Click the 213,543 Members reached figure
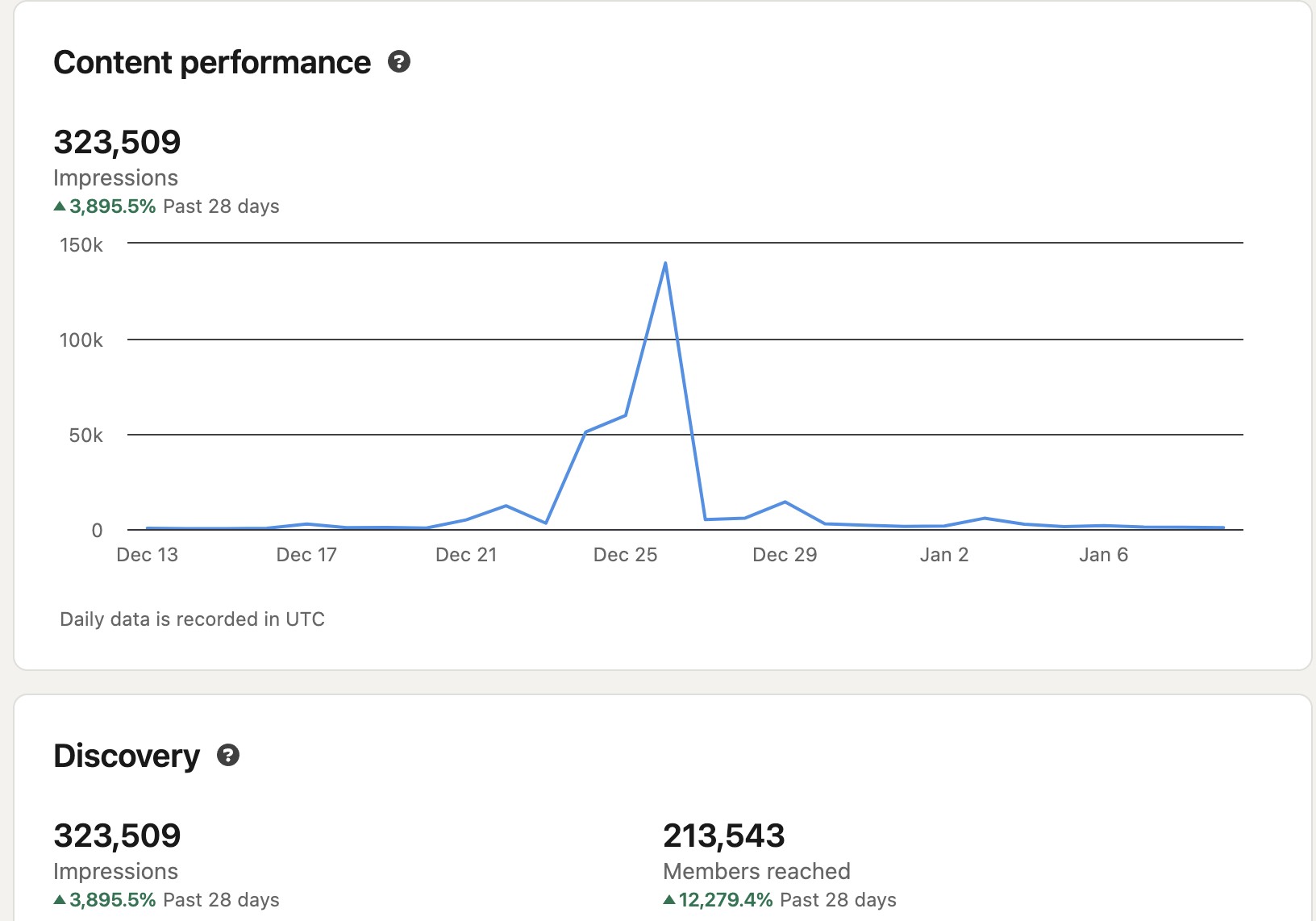The width and height of the screenshot is (1316, 921). [x=723, y=836]
